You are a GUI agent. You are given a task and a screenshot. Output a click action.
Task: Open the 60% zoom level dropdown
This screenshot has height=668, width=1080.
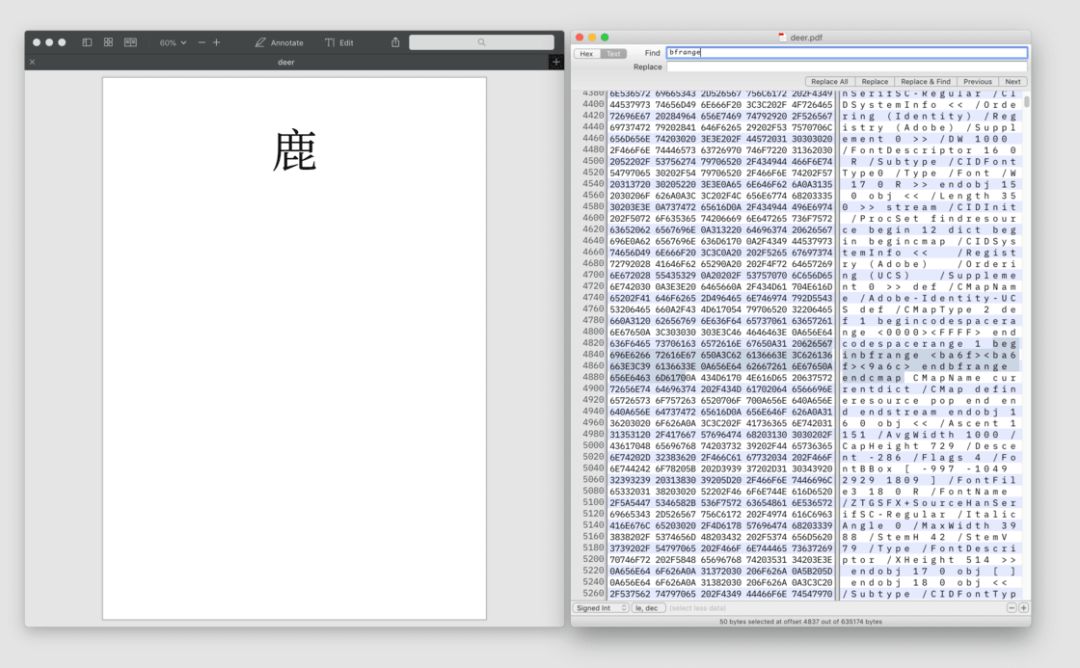point(172,43)
